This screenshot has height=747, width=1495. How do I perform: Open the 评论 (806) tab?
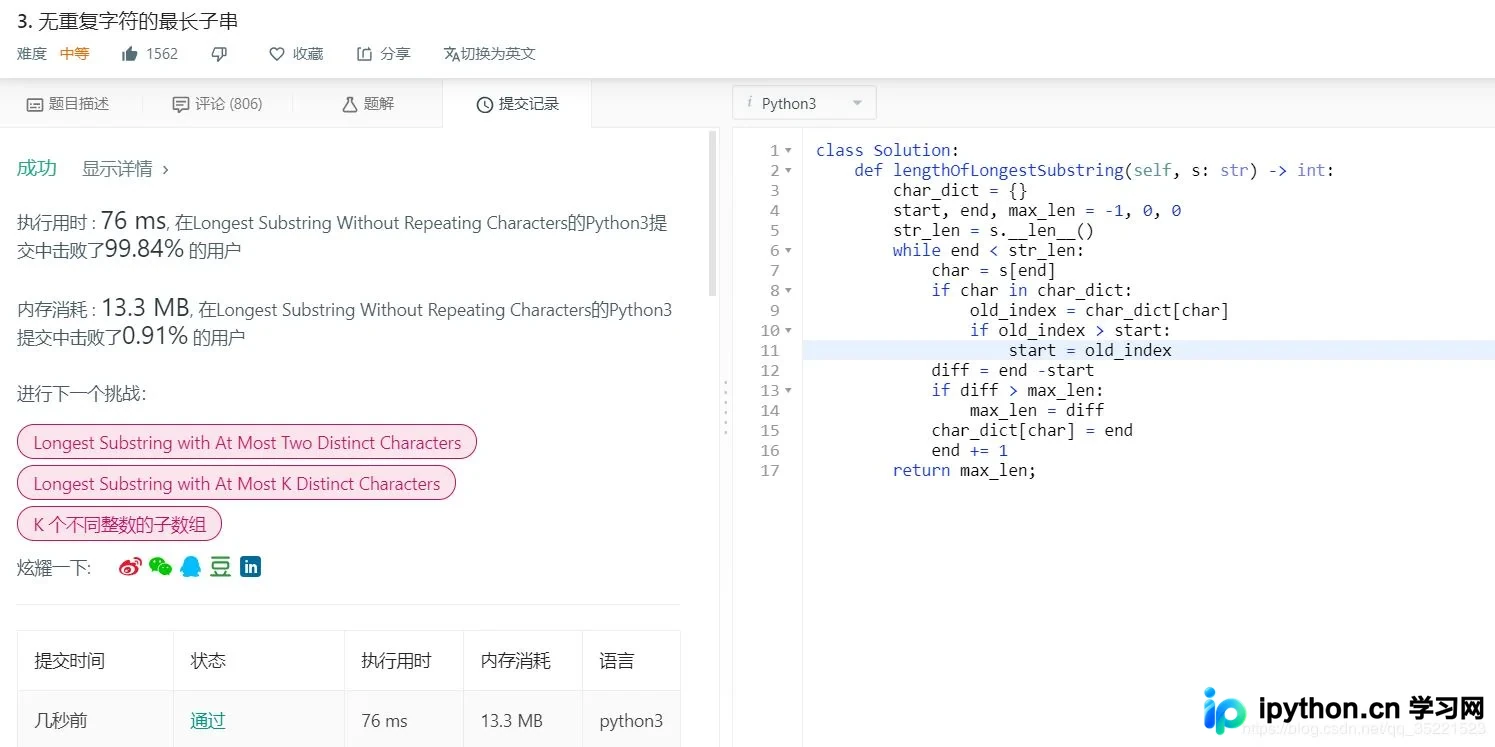pos(217,104)
